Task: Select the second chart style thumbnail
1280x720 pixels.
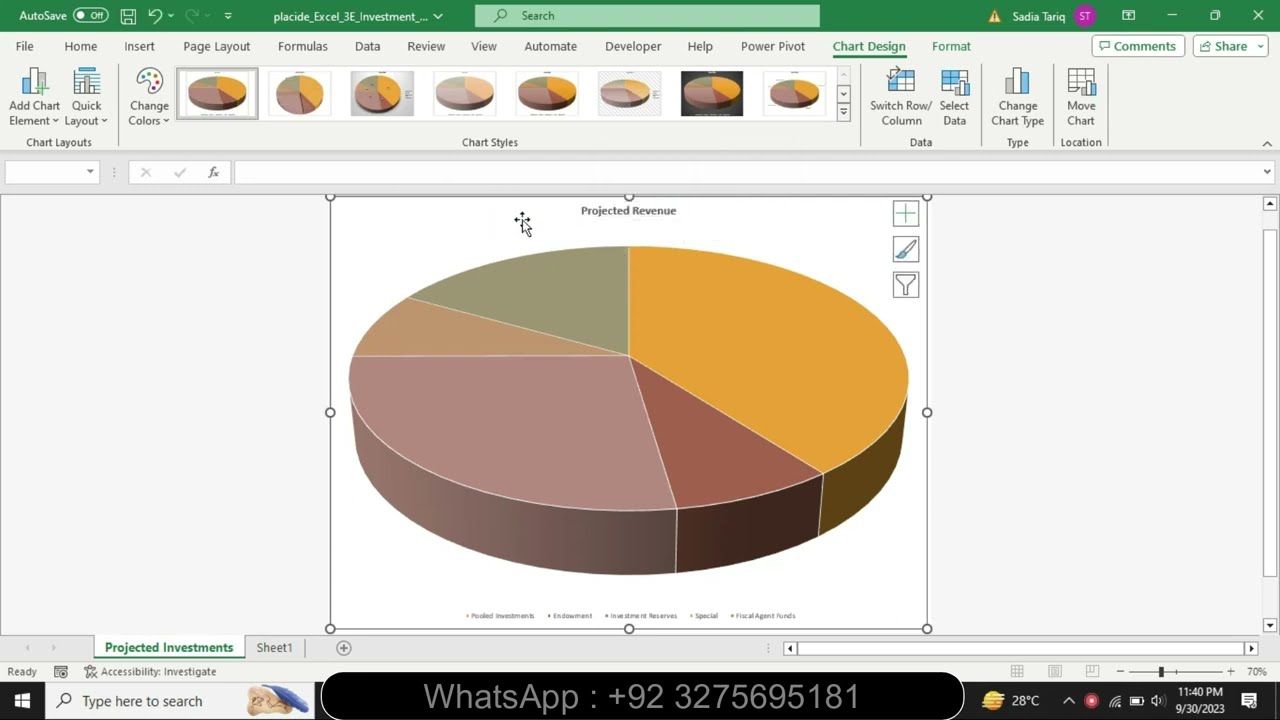Action: [x=299, y=93]
